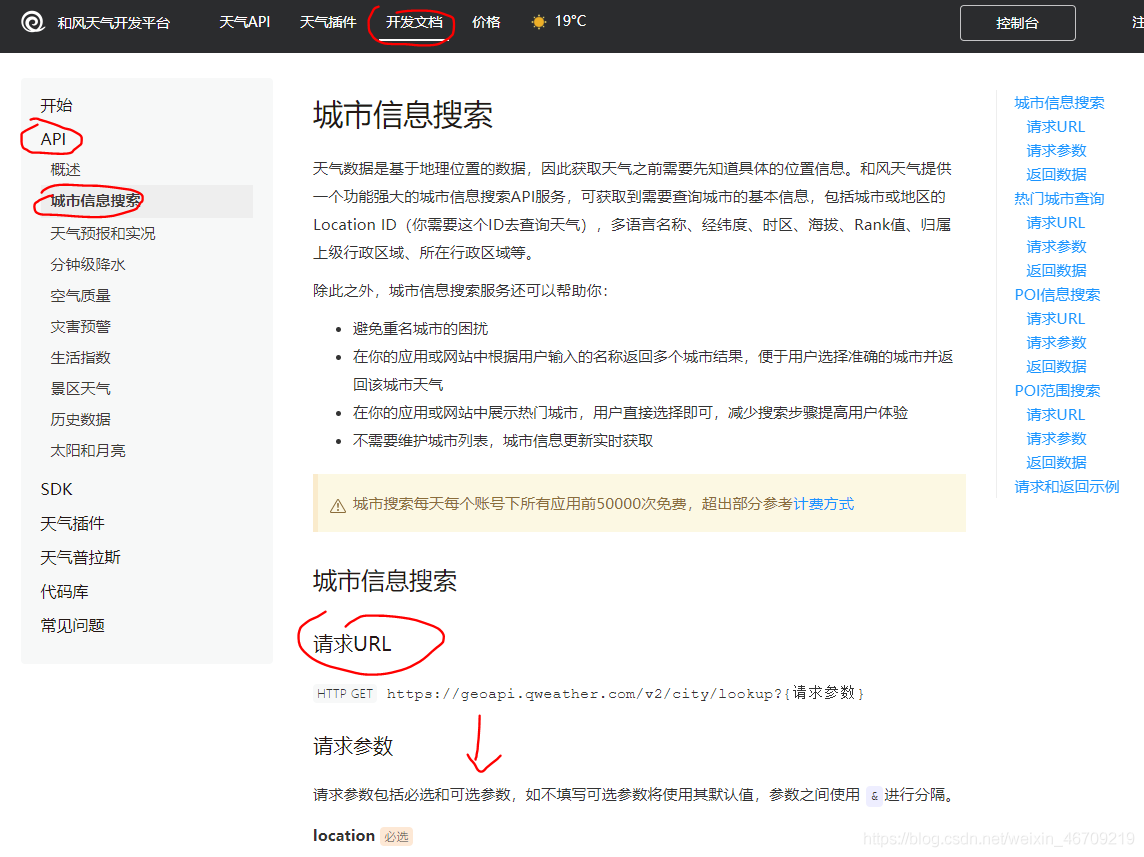Click the & separator code symbol
The height and width of the screenshot is (857, 1144).
[x=874, y=796]
